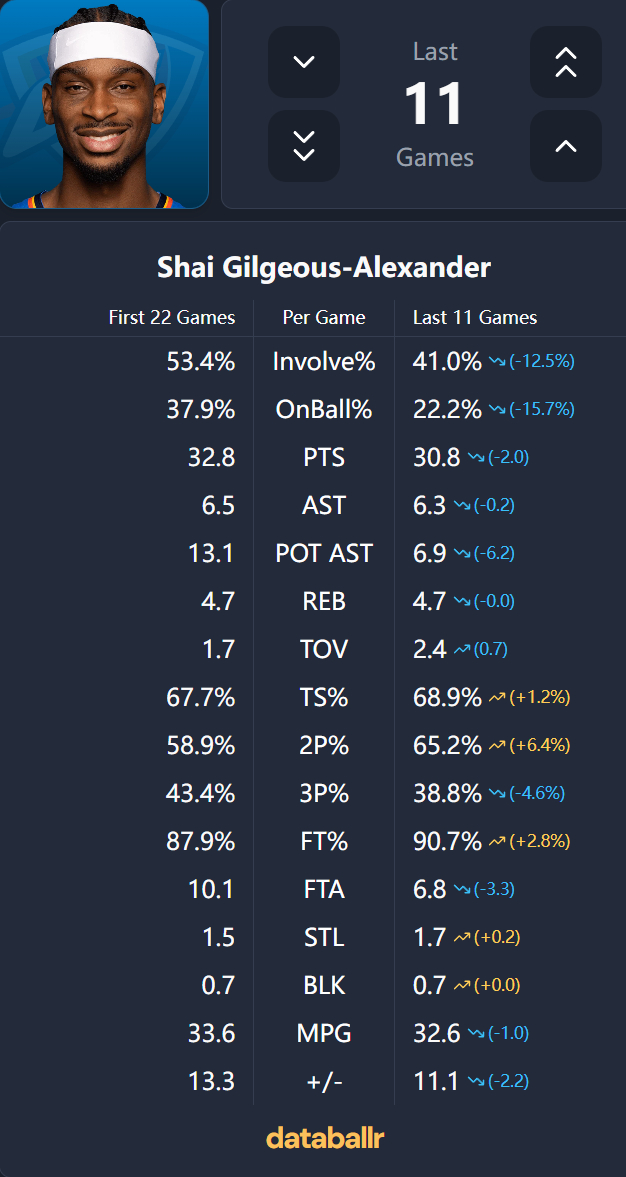Viewport: 626px width, 1177px height.
Task: Click the large 11 games count number
Action: [434, 104]
